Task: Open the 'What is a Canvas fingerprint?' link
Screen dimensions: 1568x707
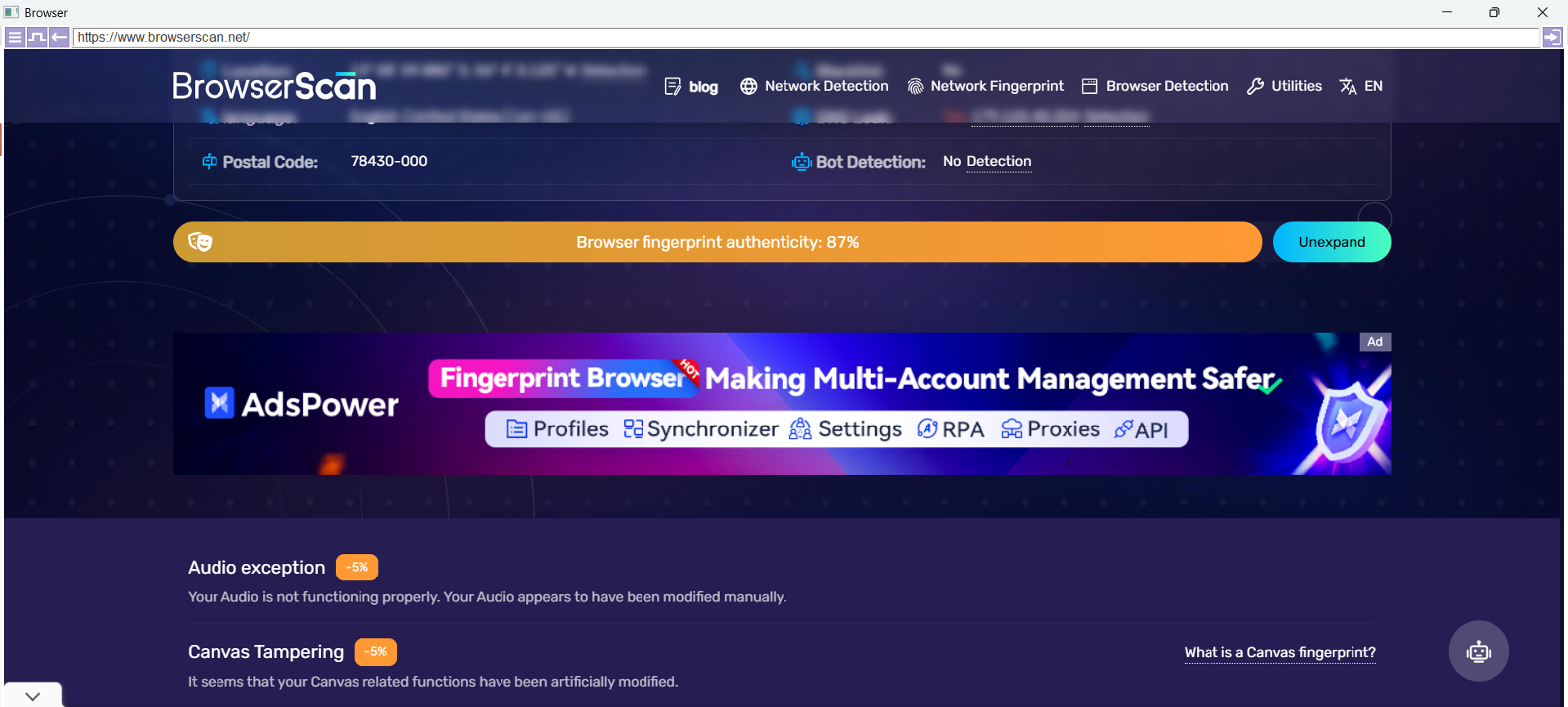Action: (x=1280, y=652)
